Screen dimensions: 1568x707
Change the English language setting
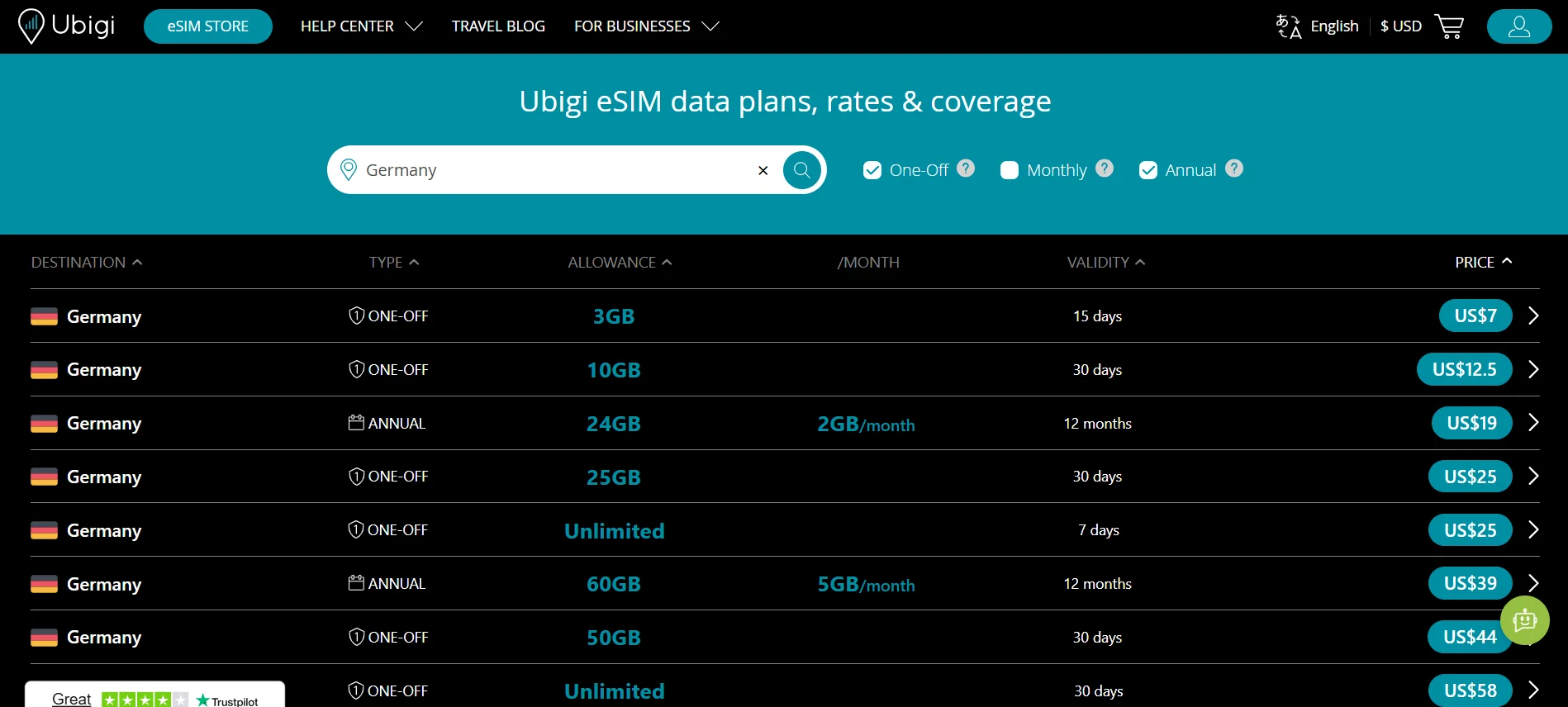1334,26
